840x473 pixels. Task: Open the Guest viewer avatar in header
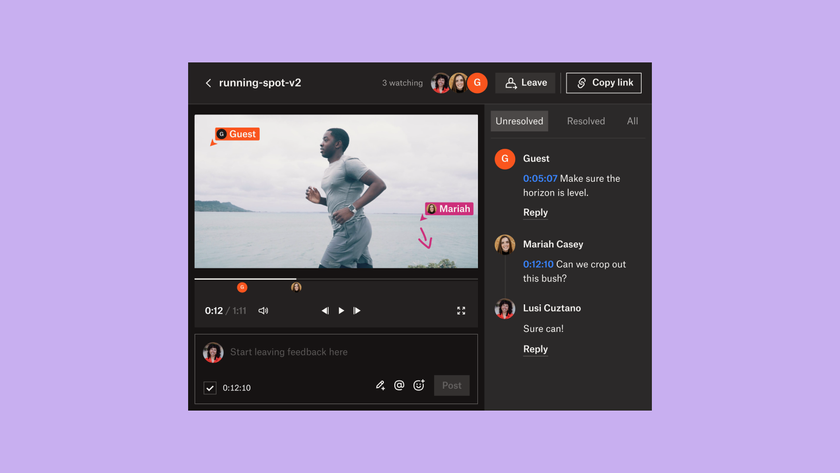[477, 83]
